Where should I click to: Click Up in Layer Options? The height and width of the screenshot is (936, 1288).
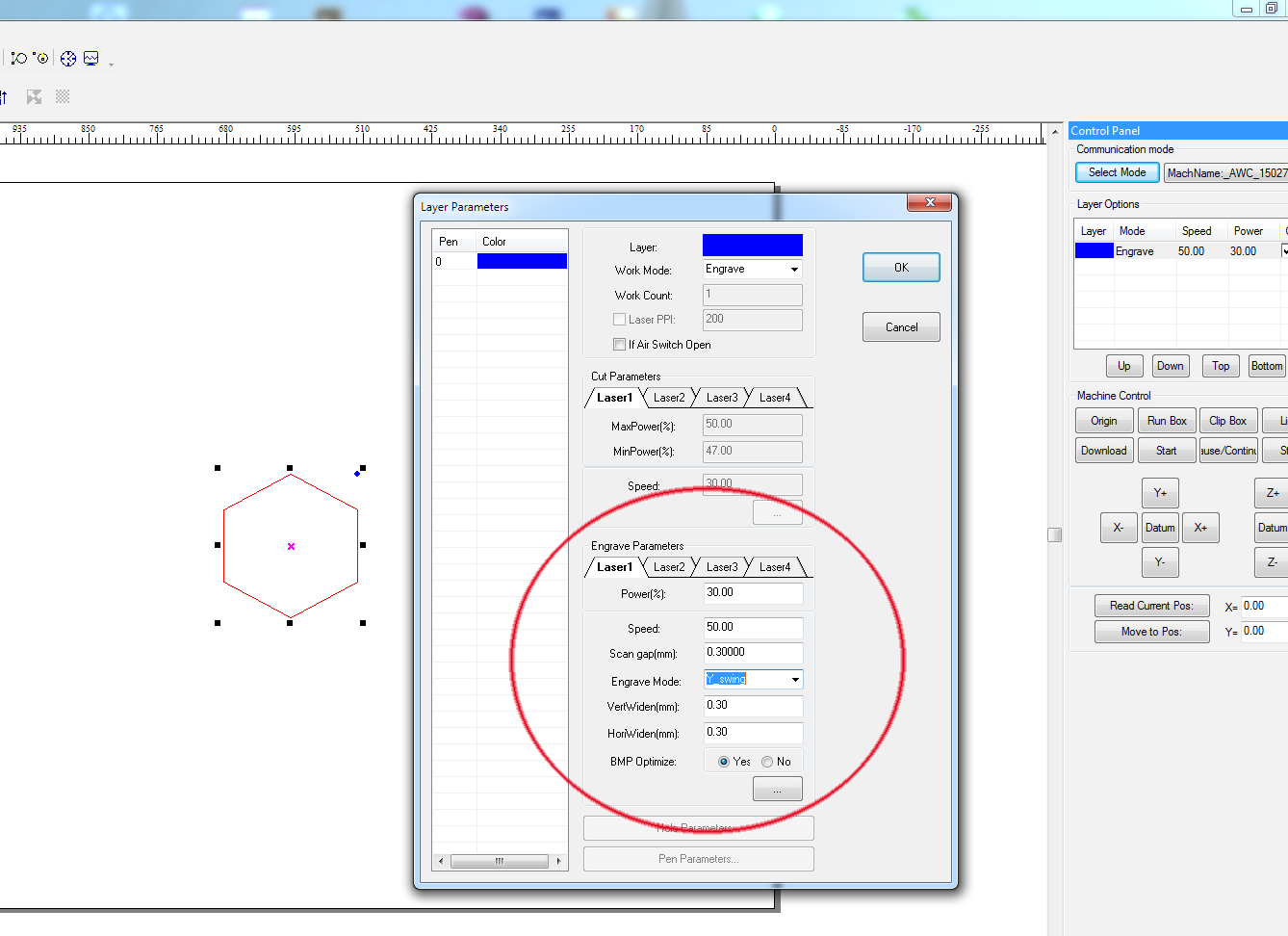click(x=1124, y=366)
